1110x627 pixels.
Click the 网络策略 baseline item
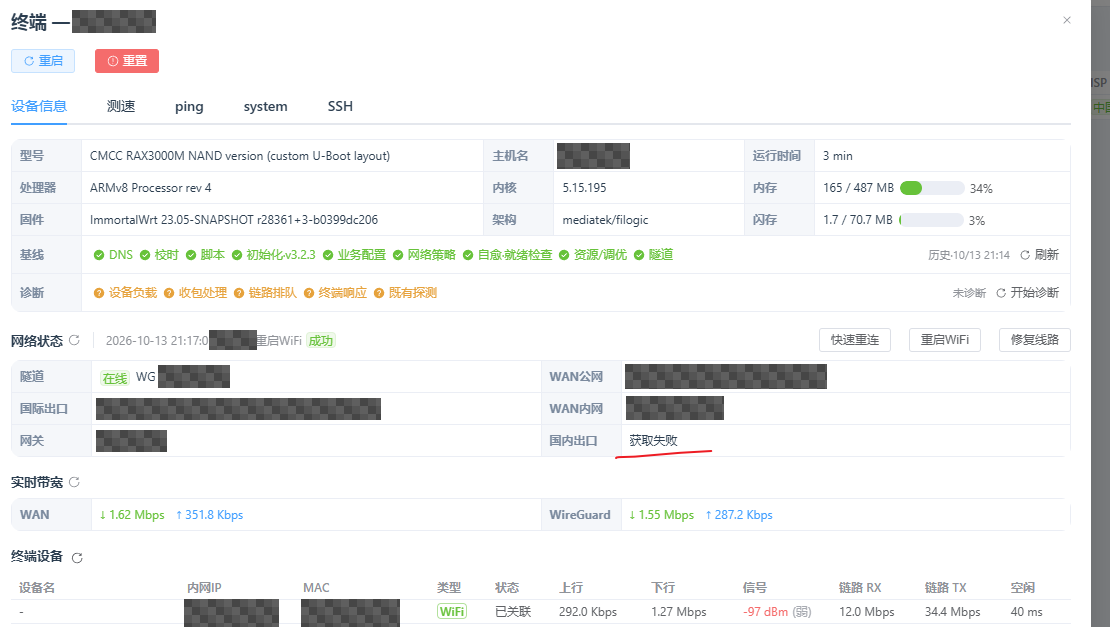click(425, 255)
